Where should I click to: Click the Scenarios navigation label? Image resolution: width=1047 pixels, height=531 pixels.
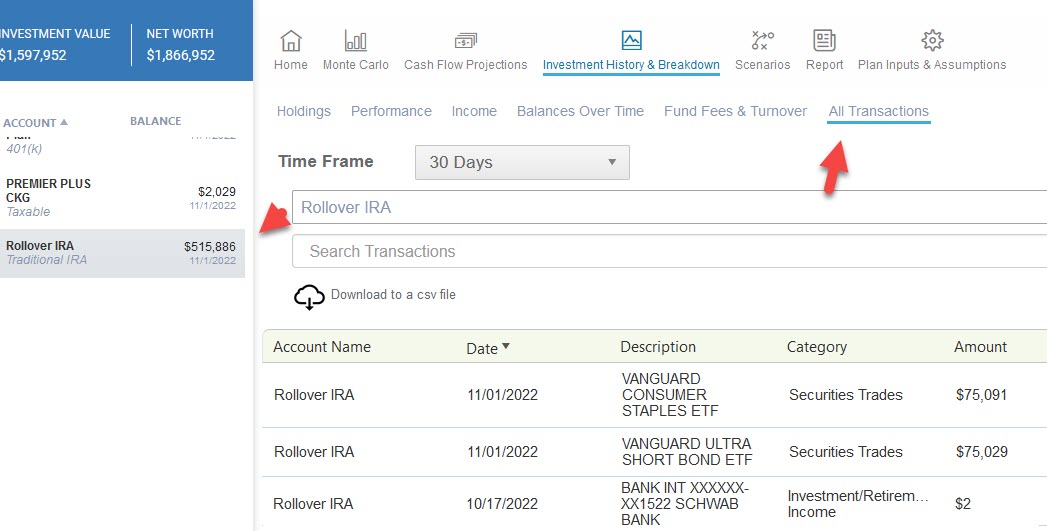point(763,65)
